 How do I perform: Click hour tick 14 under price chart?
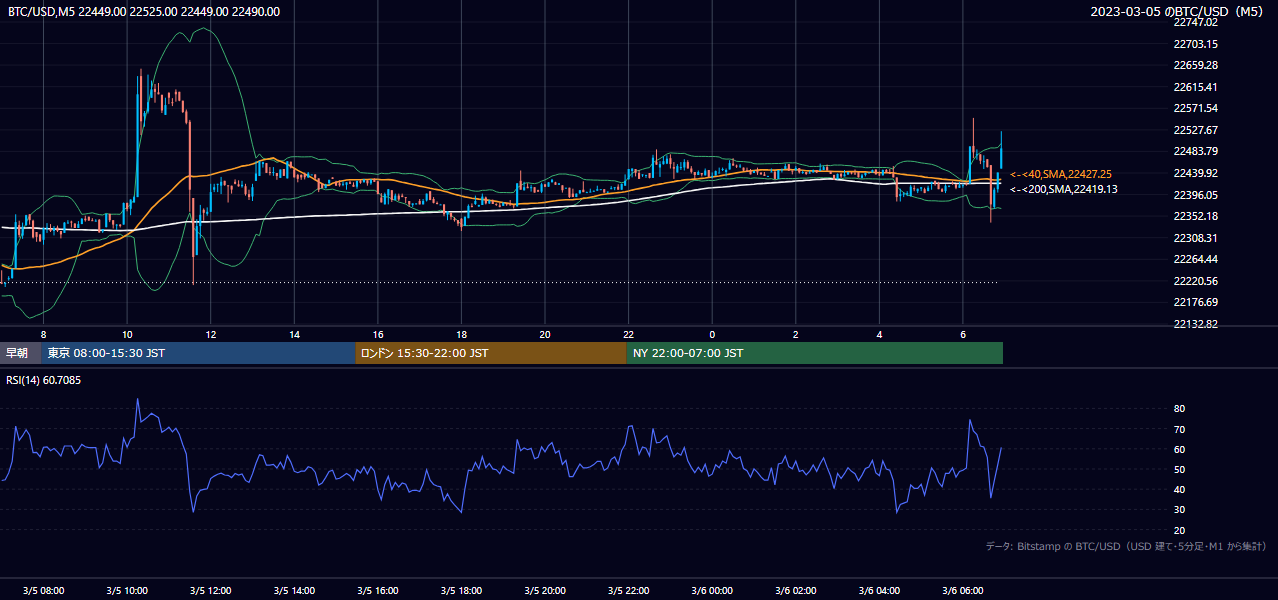tap(294, 334)
